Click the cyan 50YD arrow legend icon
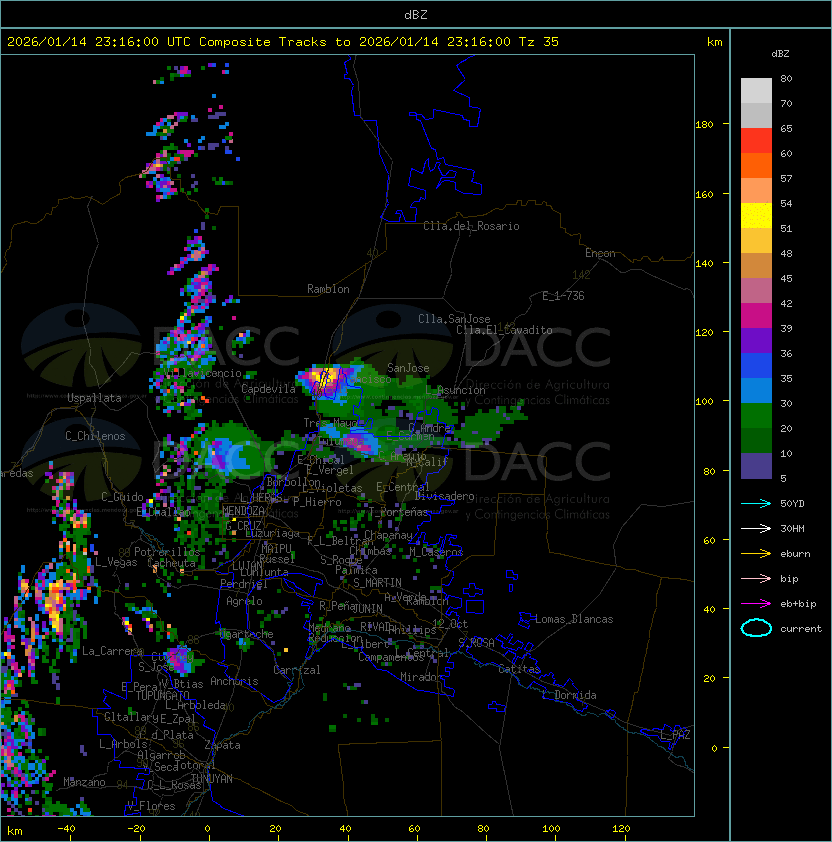832x842 pixels. click(x=756, y=503)
